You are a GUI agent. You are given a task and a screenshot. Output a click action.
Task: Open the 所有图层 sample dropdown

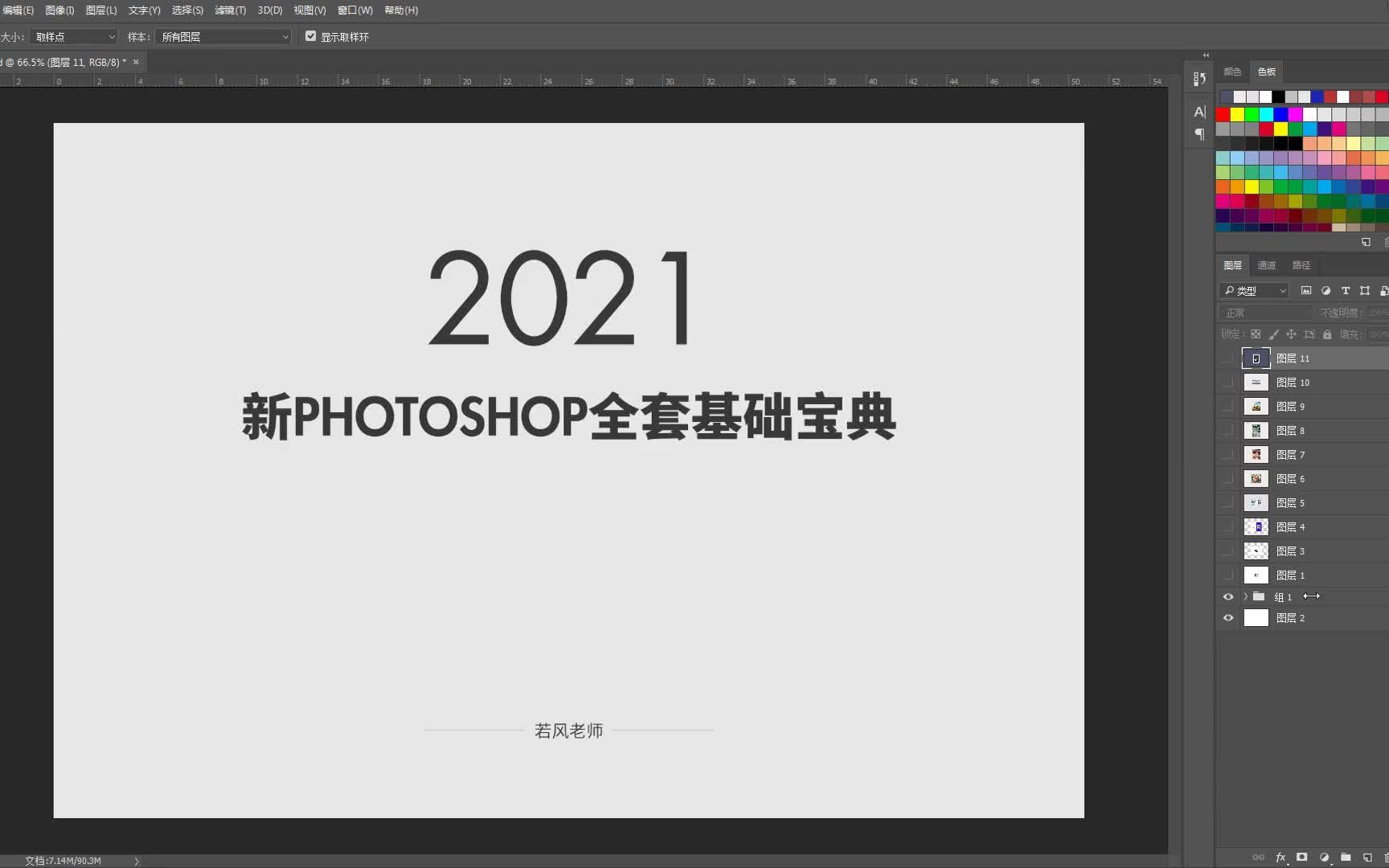pyautogui.click(x=223, y=37)
